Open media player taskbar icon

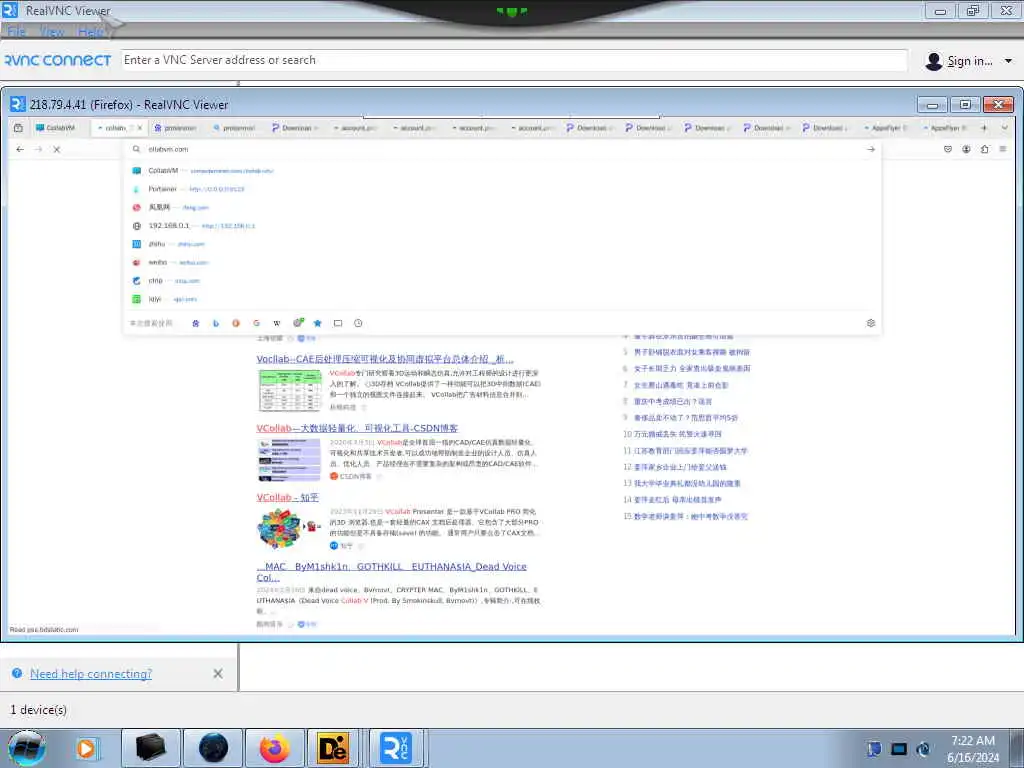click(86, 748)
